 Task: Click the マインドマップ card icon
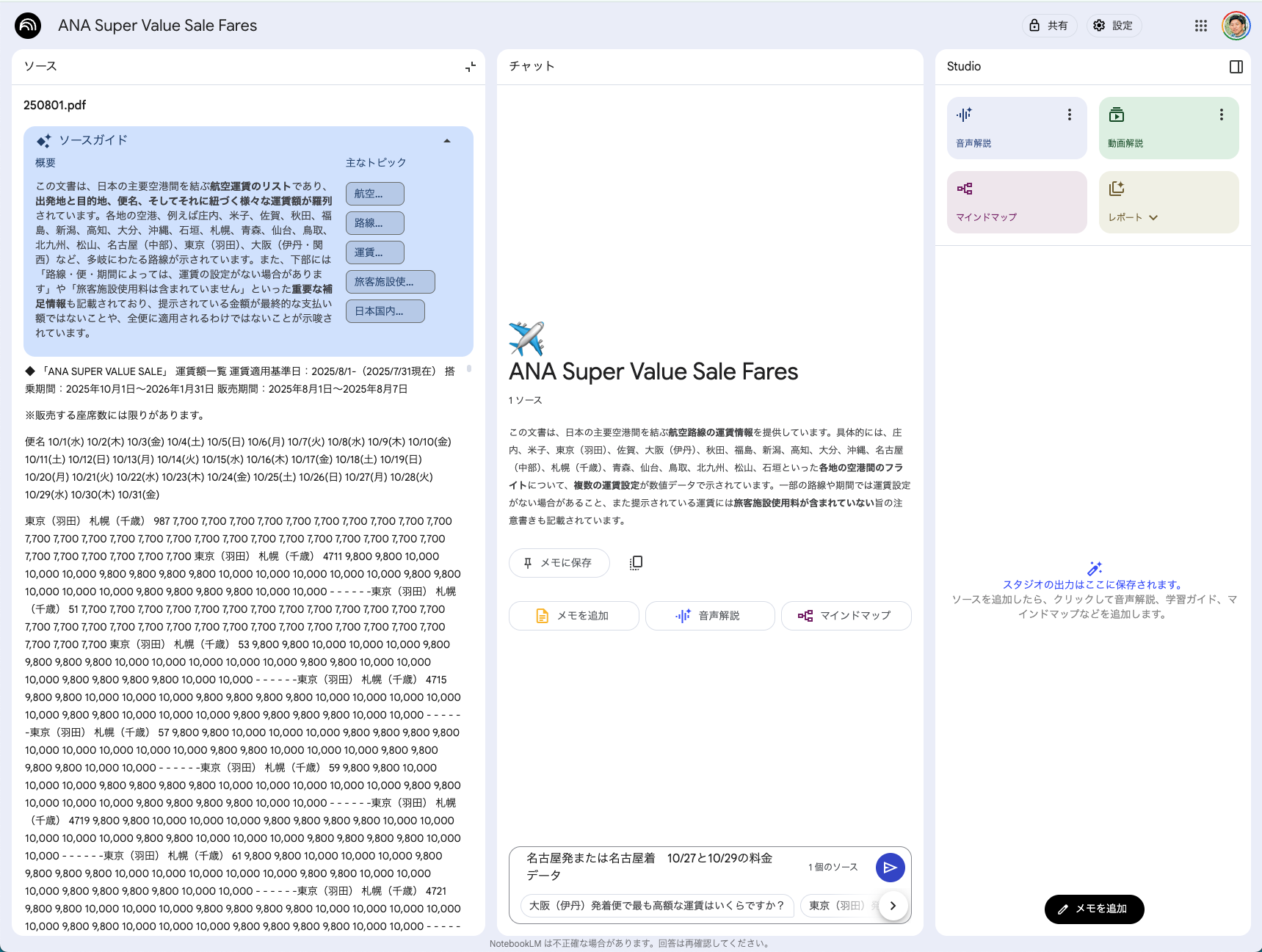(x=965, y=189)
